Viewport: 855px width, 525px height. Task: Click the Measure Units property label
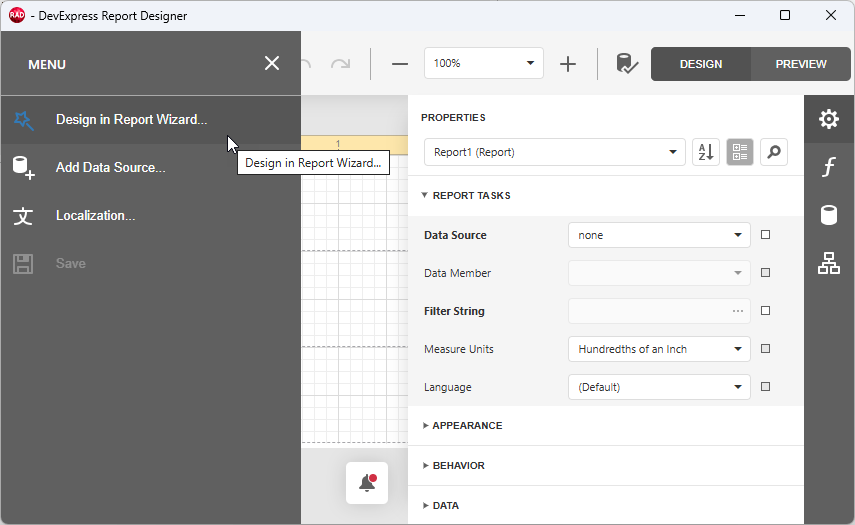click(459, 349)
